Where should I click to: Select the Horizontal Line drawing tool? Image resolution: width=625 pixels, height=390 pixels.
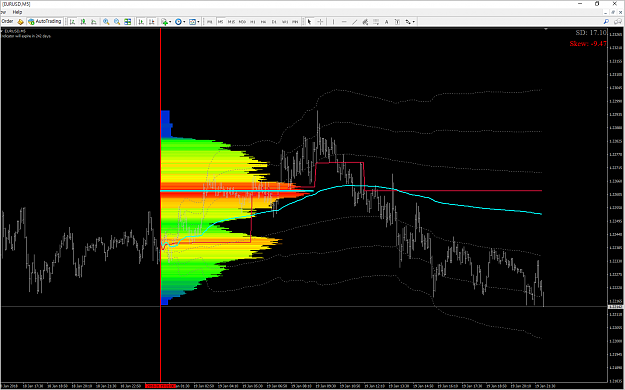344,22
